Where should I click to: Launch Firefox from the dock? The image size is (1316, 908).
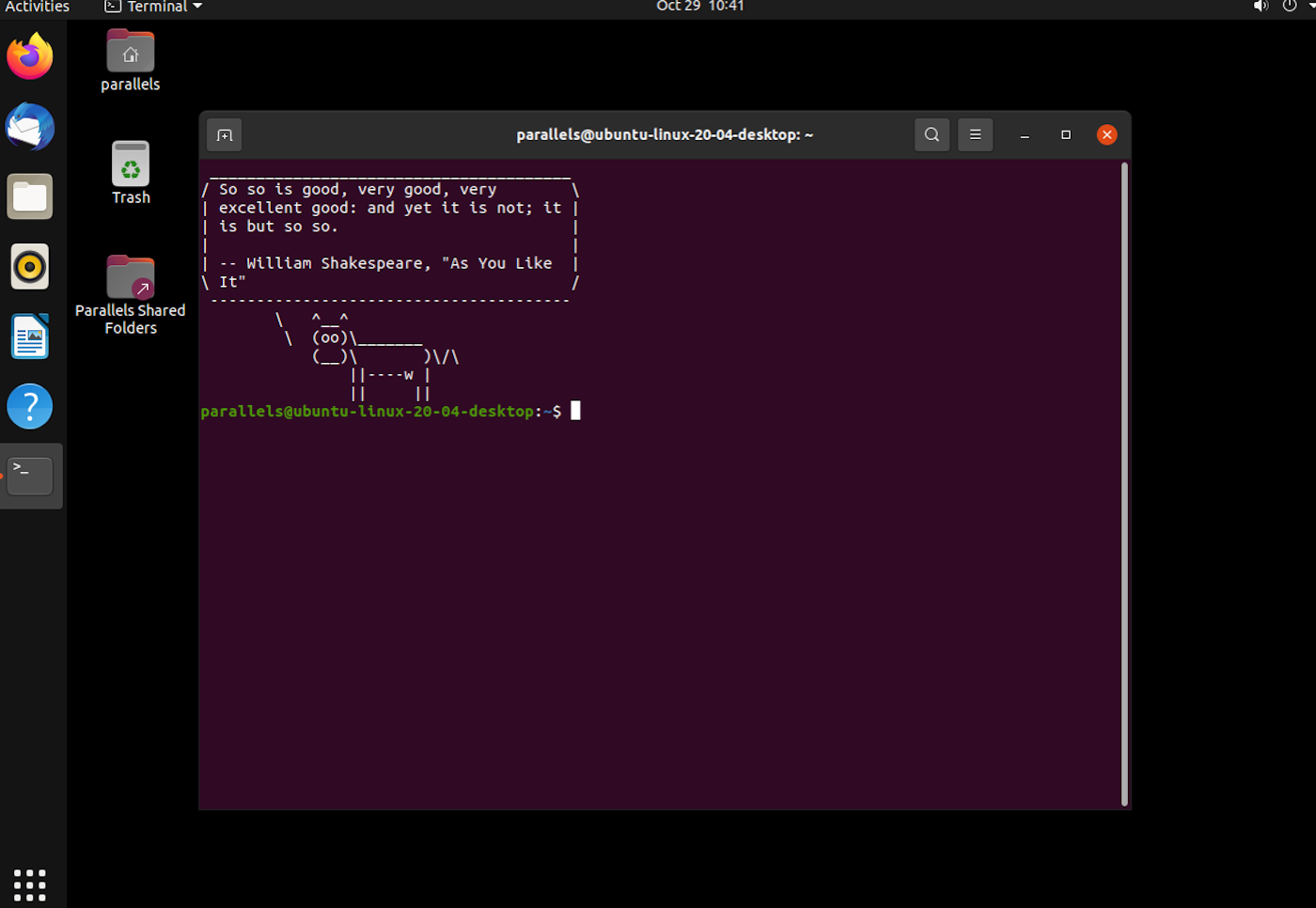(30, 57)
